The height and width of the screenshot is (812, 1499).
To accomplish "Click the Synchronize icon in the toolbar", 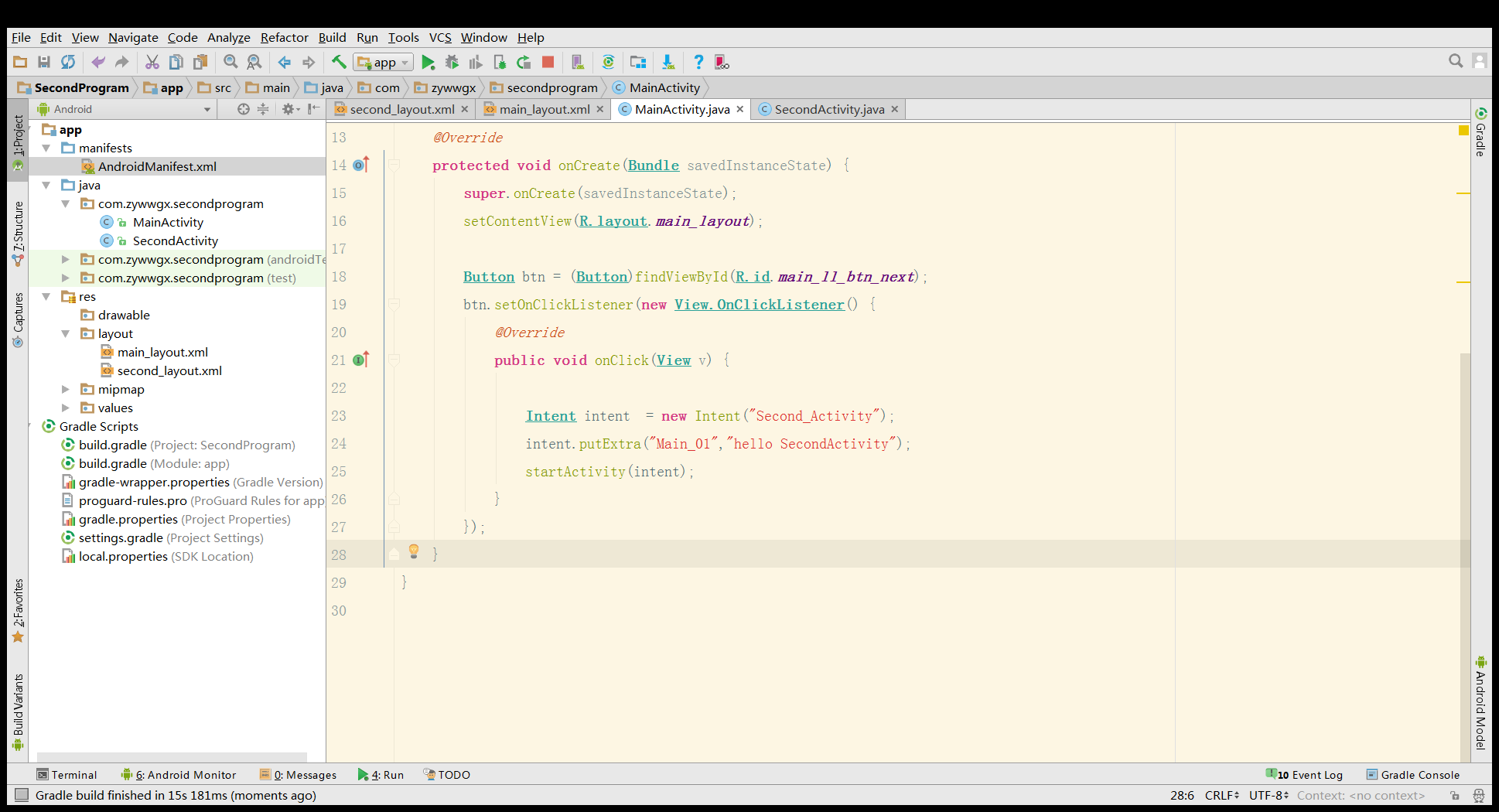I will tap(68, 63).
